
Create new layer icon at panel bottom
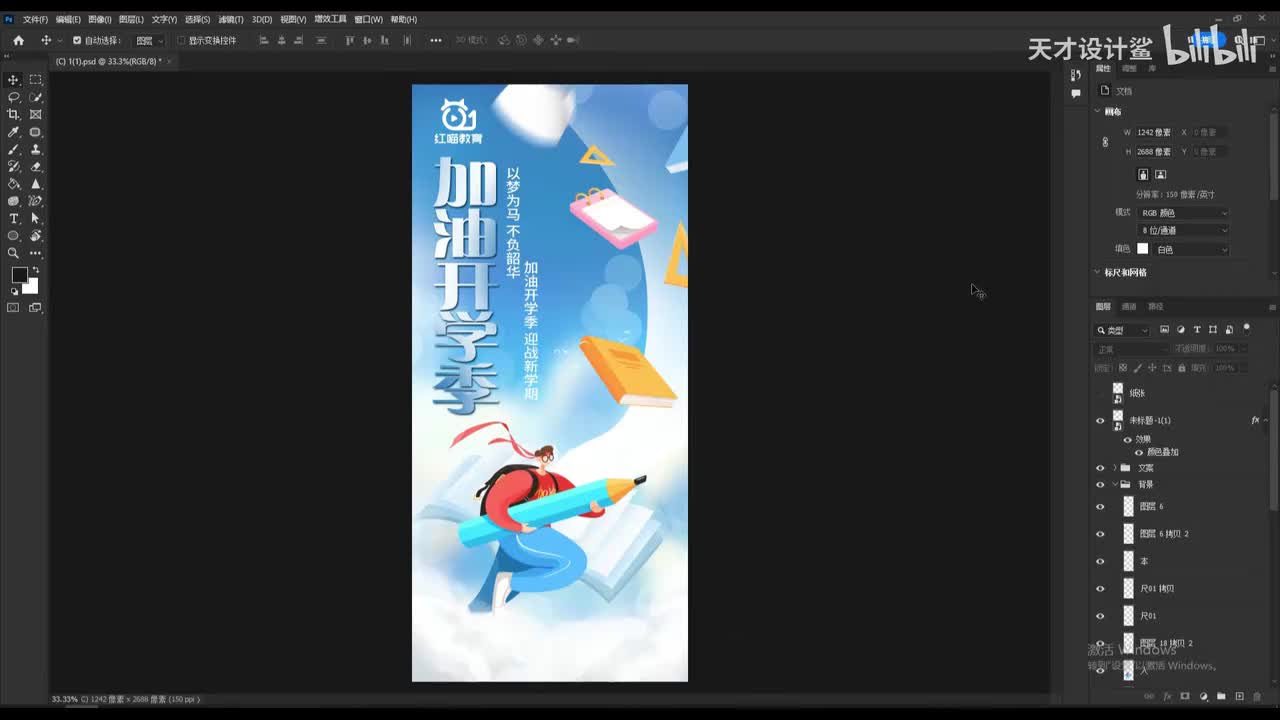(x=1239, y=696)
